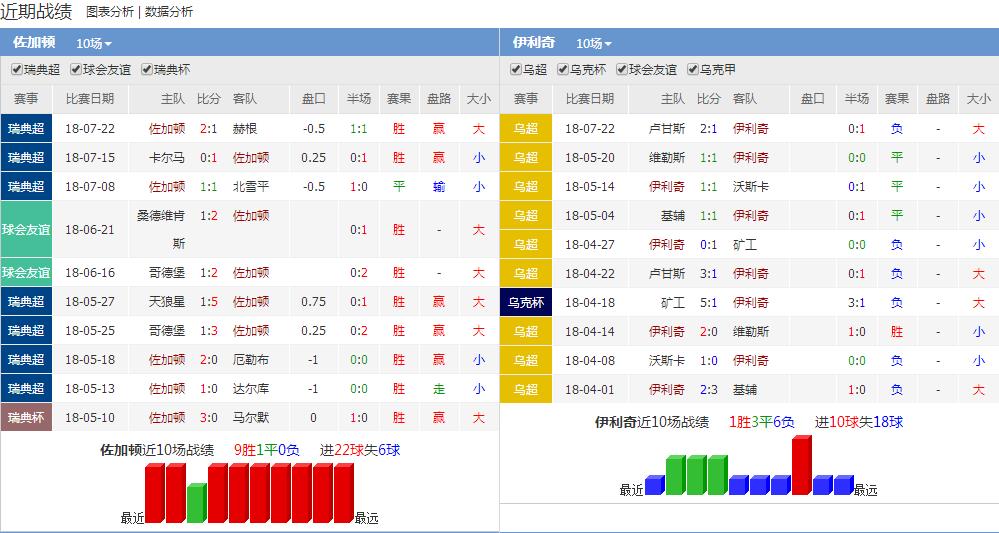Toggle the 瑞典杯 filter checkbox
999x533 pixels.
[147, 70]
